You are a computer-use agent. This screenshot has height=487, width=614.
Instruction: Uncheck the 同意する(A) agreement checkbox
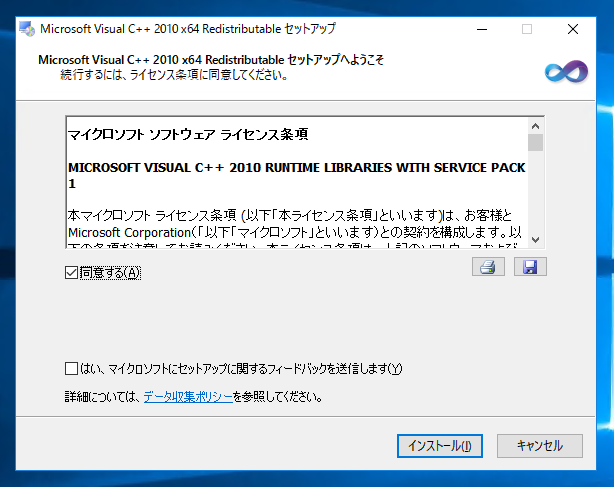pyautogui.click(x=71, y=272)
